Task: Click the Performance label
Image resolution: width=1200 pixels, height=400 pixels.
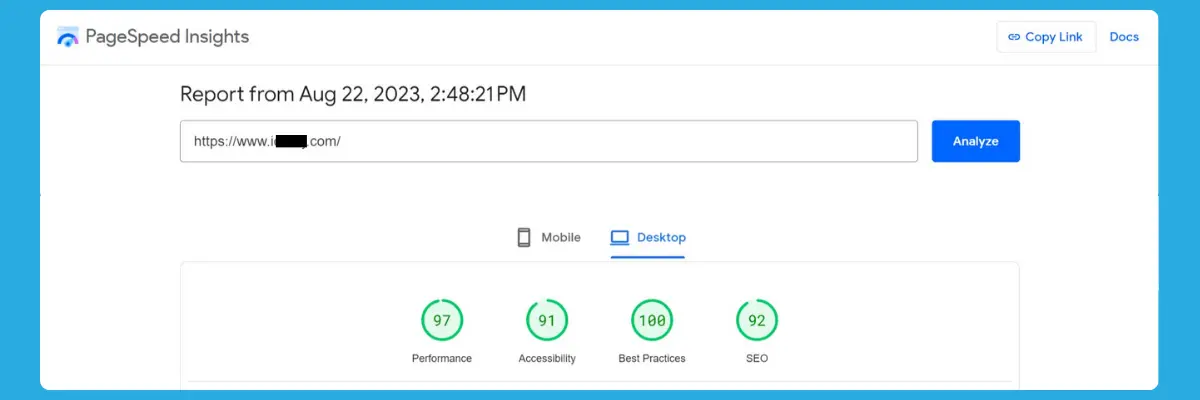Action: [442, 358]
